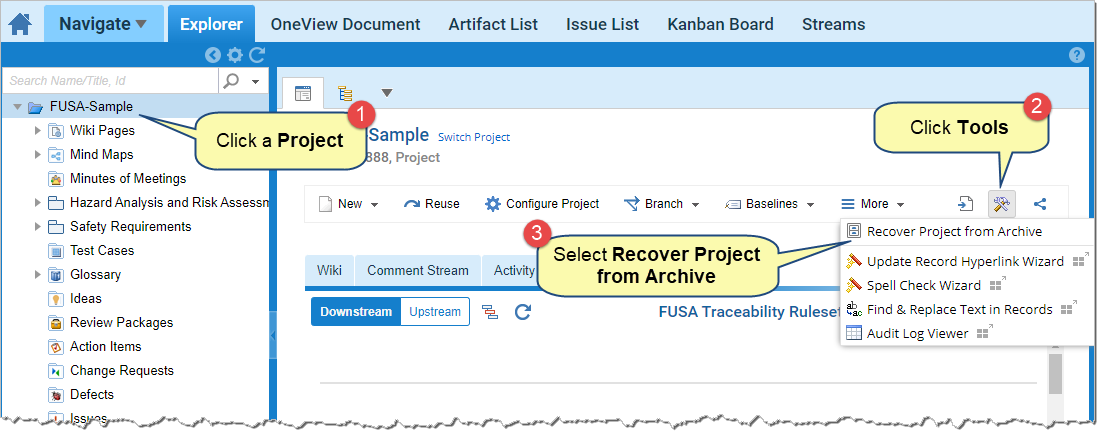1099x435 pixels.
Task: Collapse the FUSA-Sample project node
Action: 17,107
